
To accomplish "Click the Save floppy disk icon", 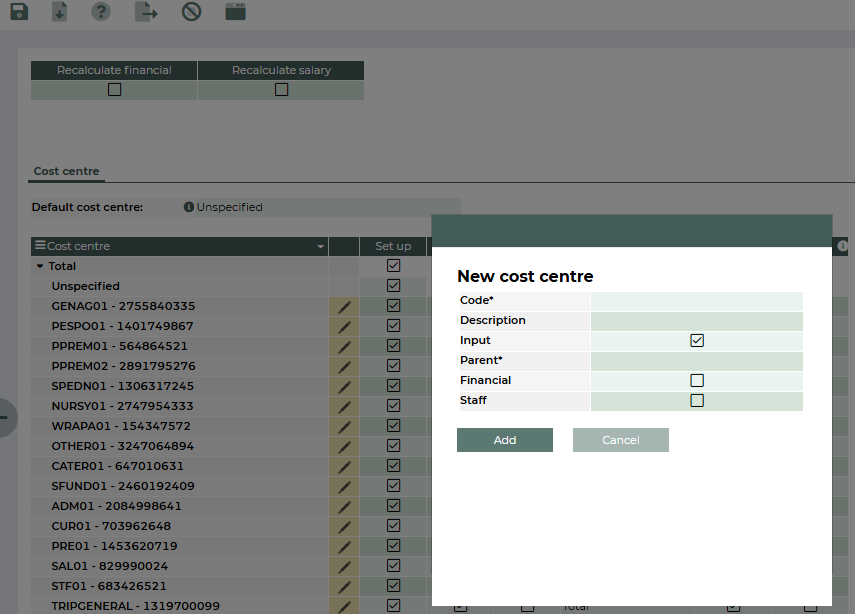I will click(x=19, y=12).
